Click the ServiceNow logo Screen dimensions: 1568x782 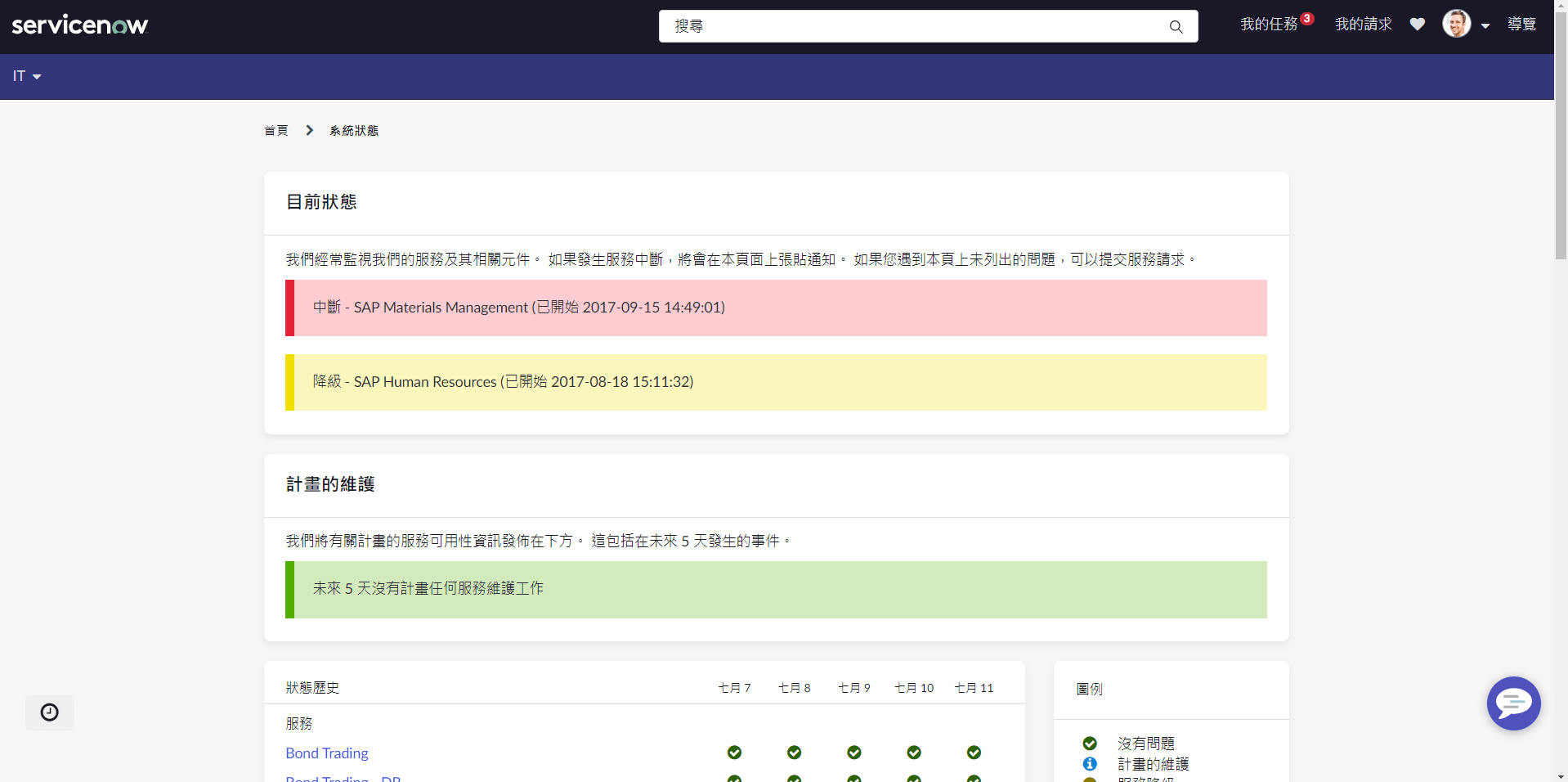[80, 25]
